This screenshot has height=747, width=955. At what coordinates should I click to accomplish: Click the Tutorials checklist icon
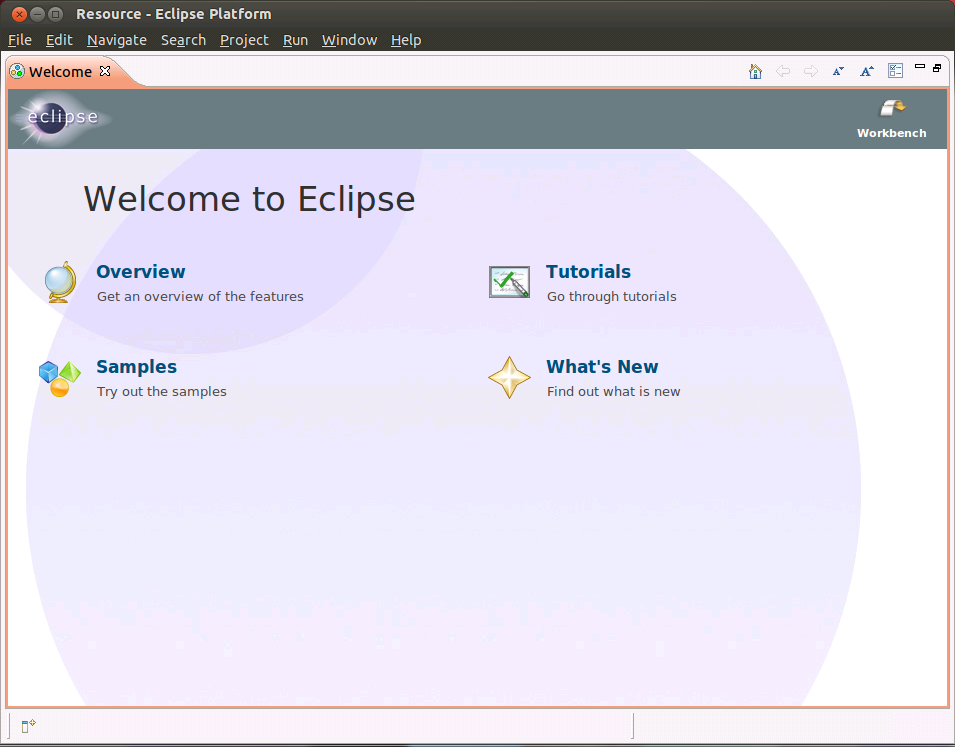[x=509, y=282]
